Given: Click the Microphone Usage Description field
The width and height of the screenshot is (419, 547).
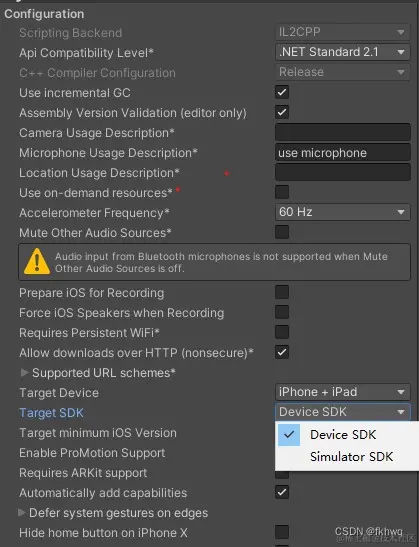Looking at the screenshot, I should pyautogui.click(x=343, y=152).
